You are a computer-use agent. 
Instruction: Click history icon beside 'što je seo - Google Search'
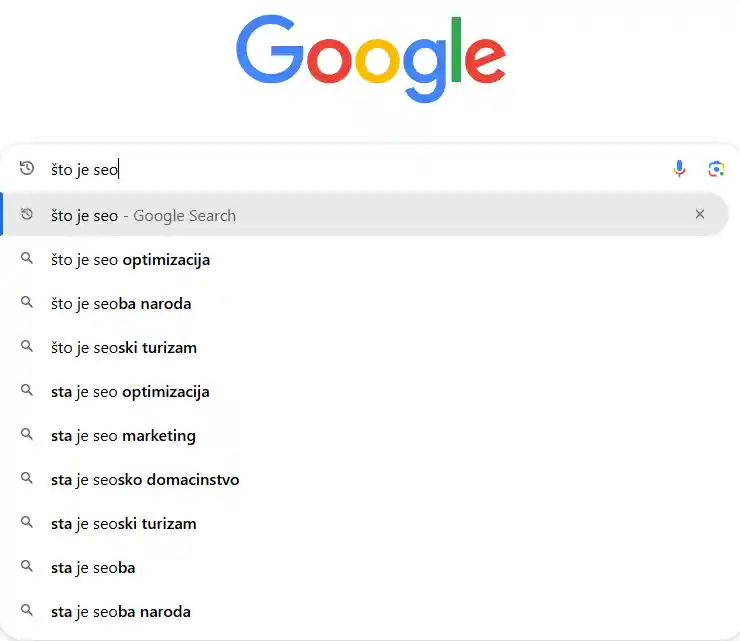(x=27, y=215)
